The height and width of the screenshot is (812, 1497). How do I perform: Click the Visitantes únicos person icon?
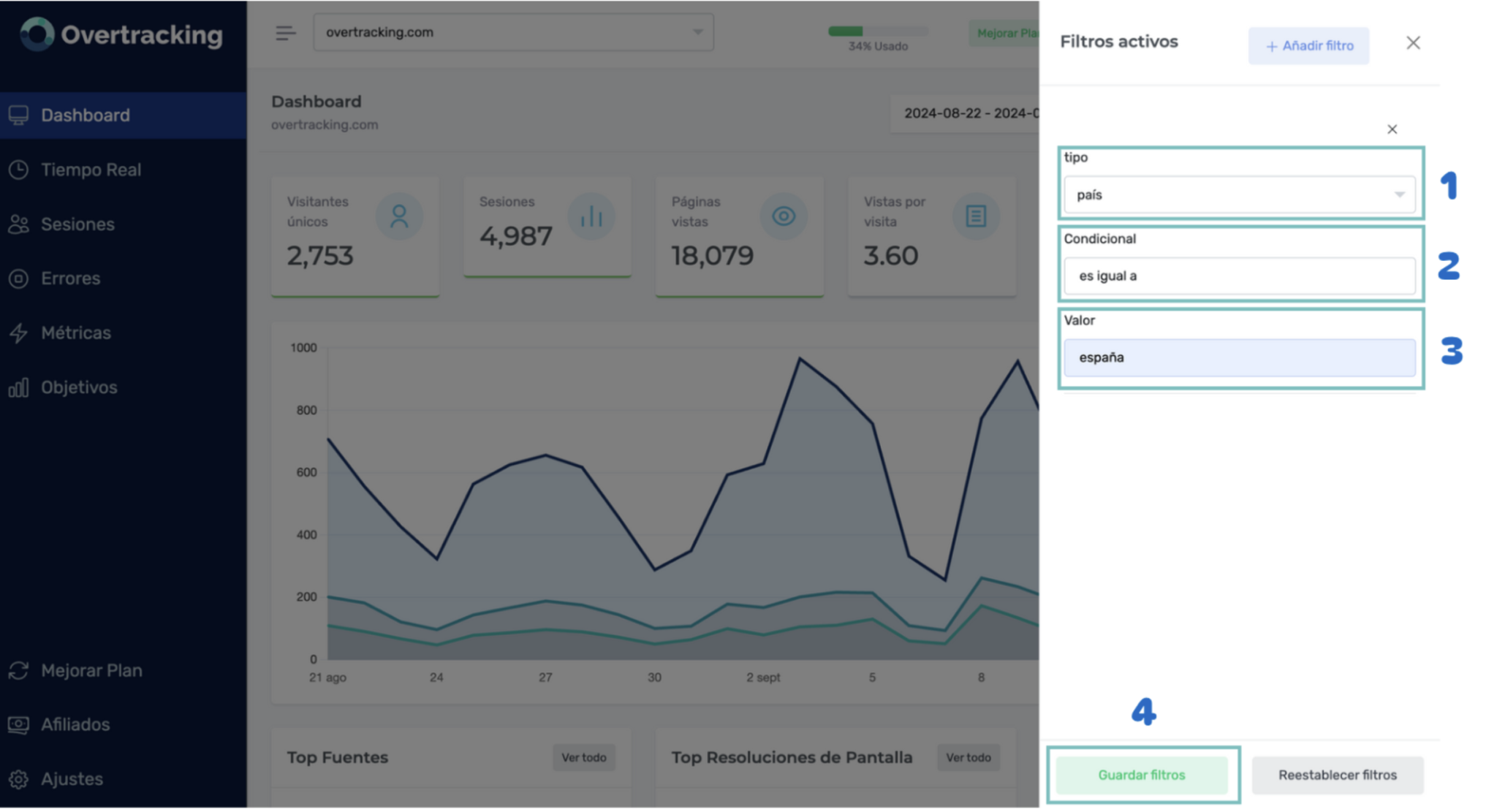click(399, 216)
